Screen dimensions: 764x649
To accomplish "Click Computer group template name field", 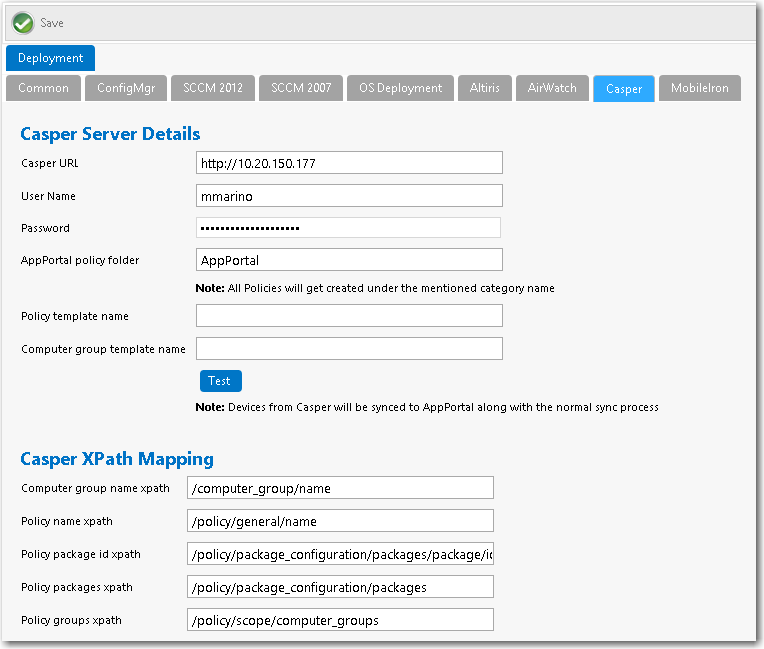I will pos(349,349).
